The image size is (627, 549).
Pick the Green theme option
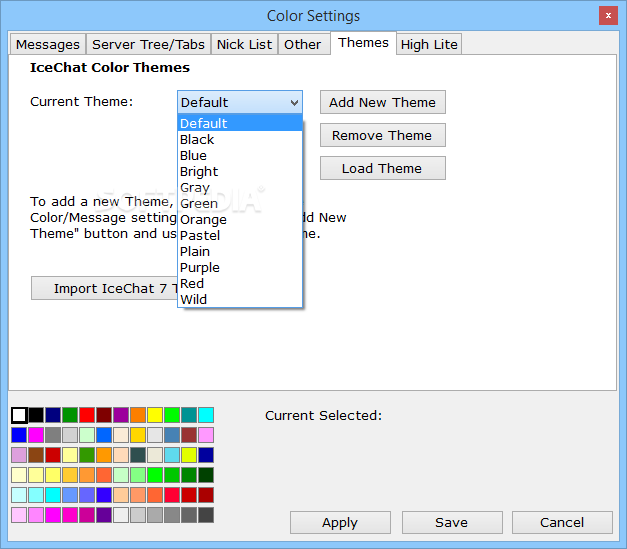(240, 204)
